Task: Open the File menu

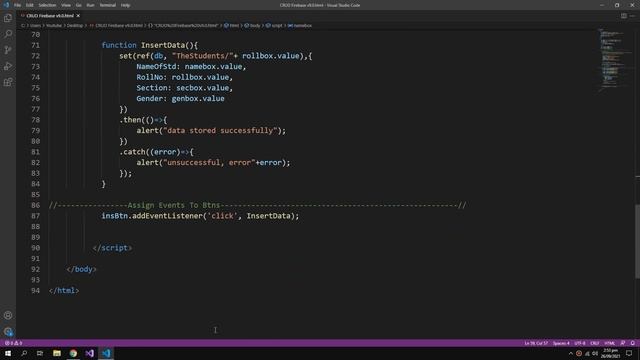Action: [x=18, y=5]
